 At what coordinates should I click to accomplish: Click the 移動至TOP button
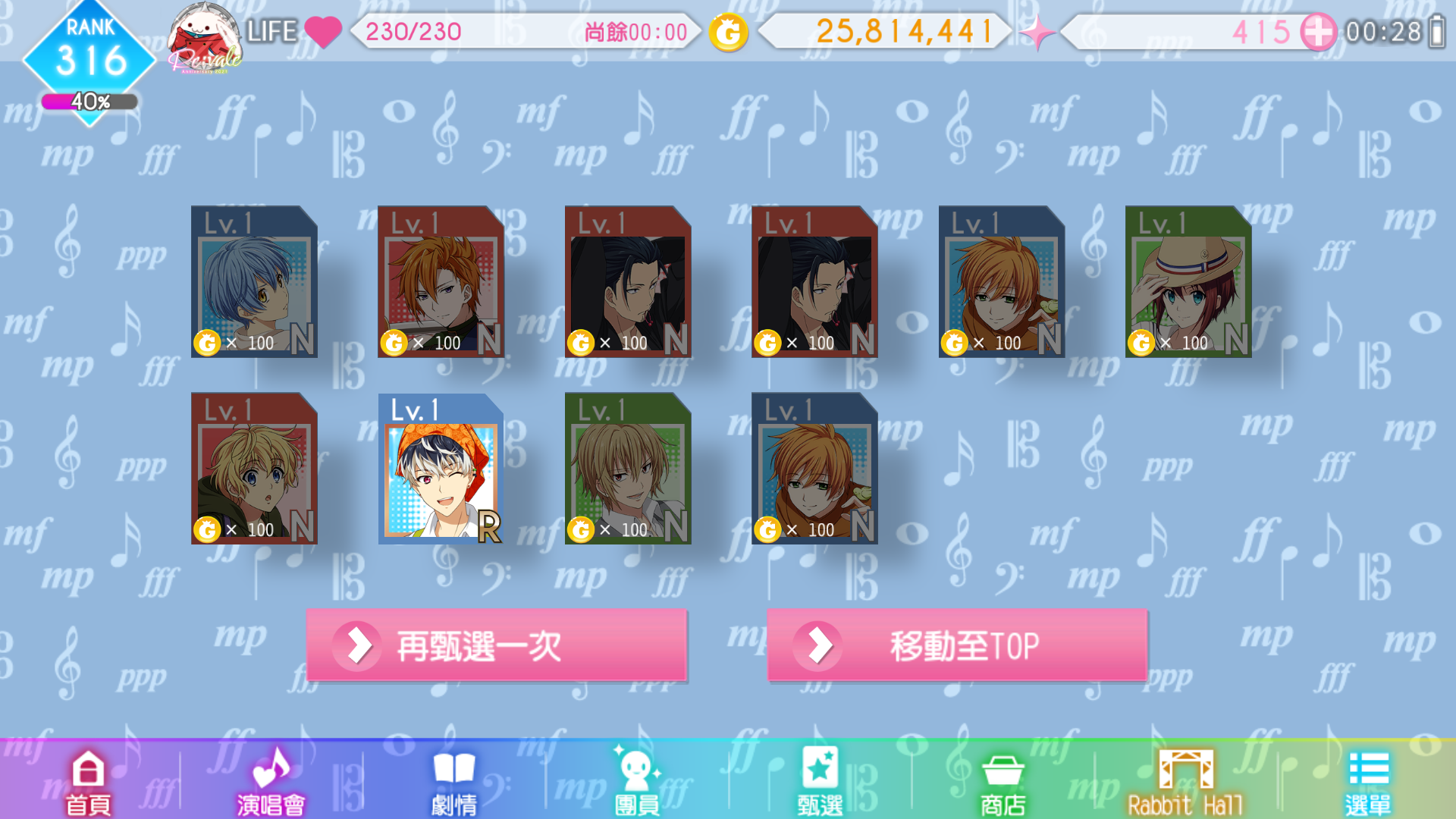pyautogui.click(x=957, y=645)
